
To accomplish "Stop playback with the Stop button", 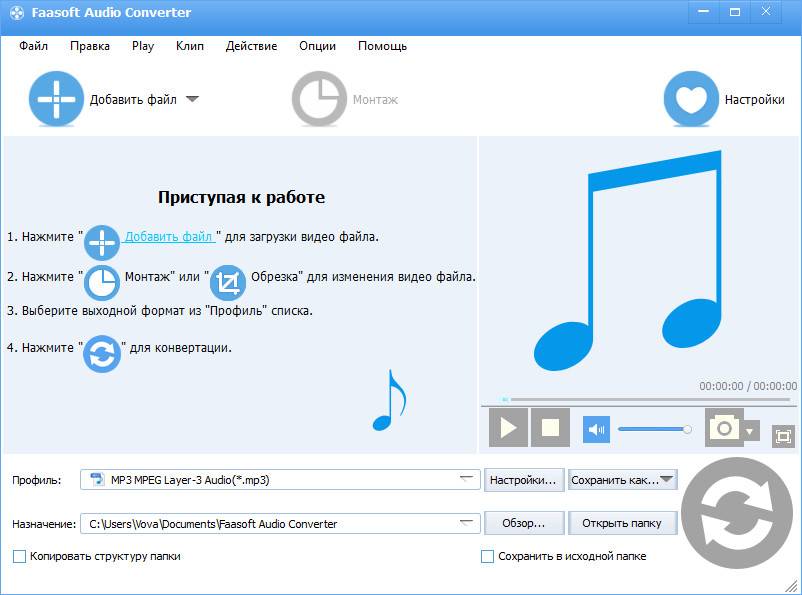I will (550, 428).
